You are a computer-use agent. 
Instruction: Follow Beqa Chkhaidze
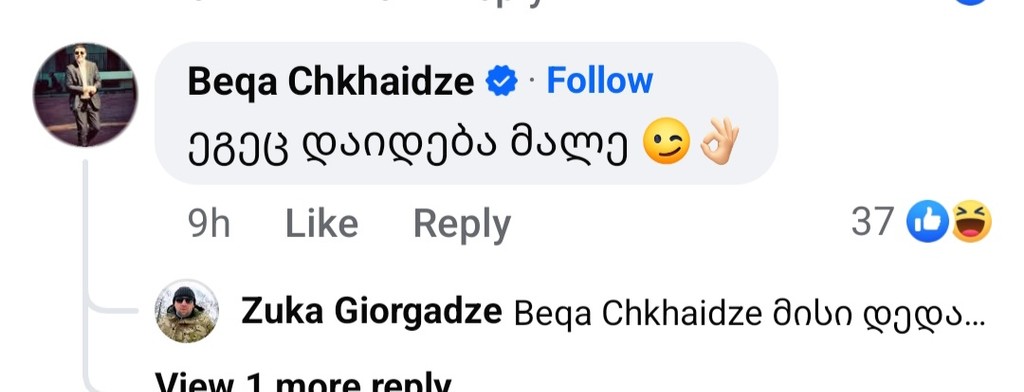(x=600, y=81)
